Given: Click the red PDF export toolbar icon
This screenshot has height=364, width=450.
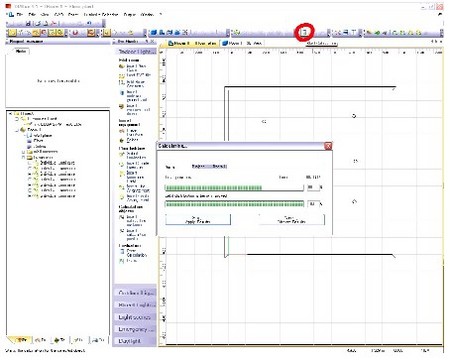Looking at the screenshot, I should (54, 23).
